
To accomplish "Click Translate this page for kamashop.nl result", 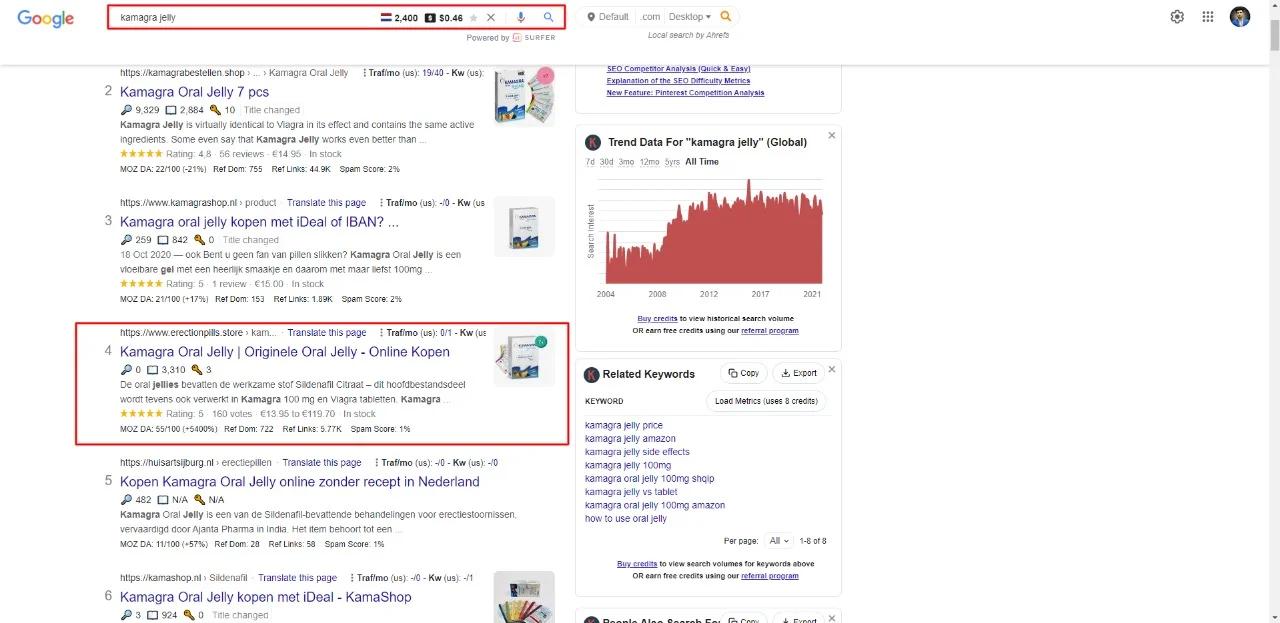I will pyautogui.click(x=298, y=578).
